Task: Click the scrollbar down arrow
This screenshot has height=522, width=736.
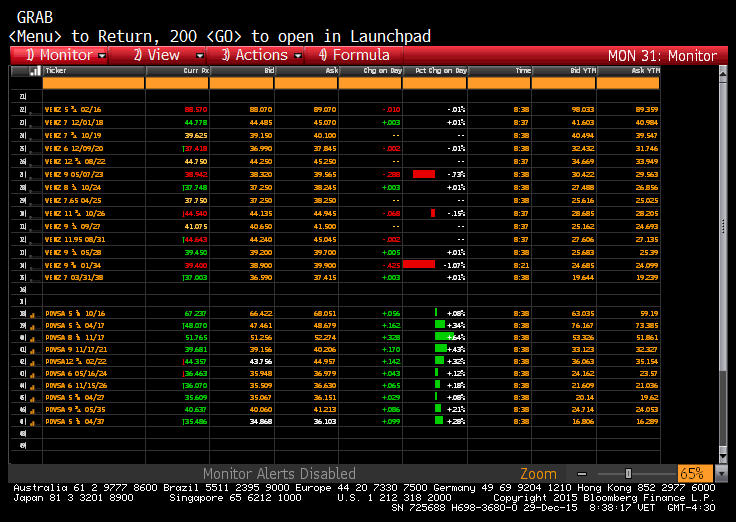Action: click(x=723, y=456)
